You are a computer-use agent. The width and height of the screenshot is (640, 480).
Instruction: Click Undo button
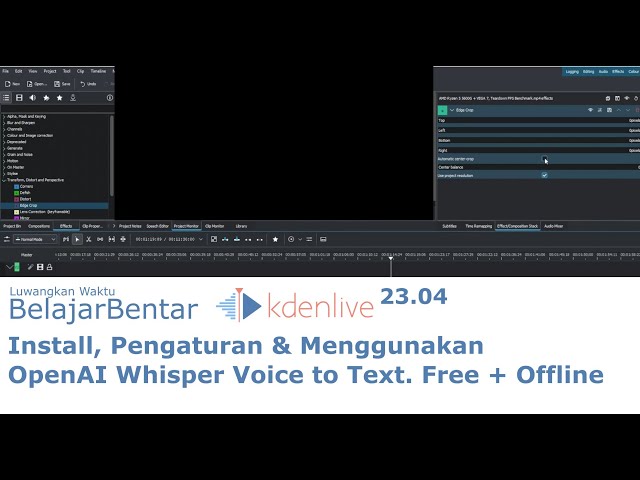tap(88, 84)
